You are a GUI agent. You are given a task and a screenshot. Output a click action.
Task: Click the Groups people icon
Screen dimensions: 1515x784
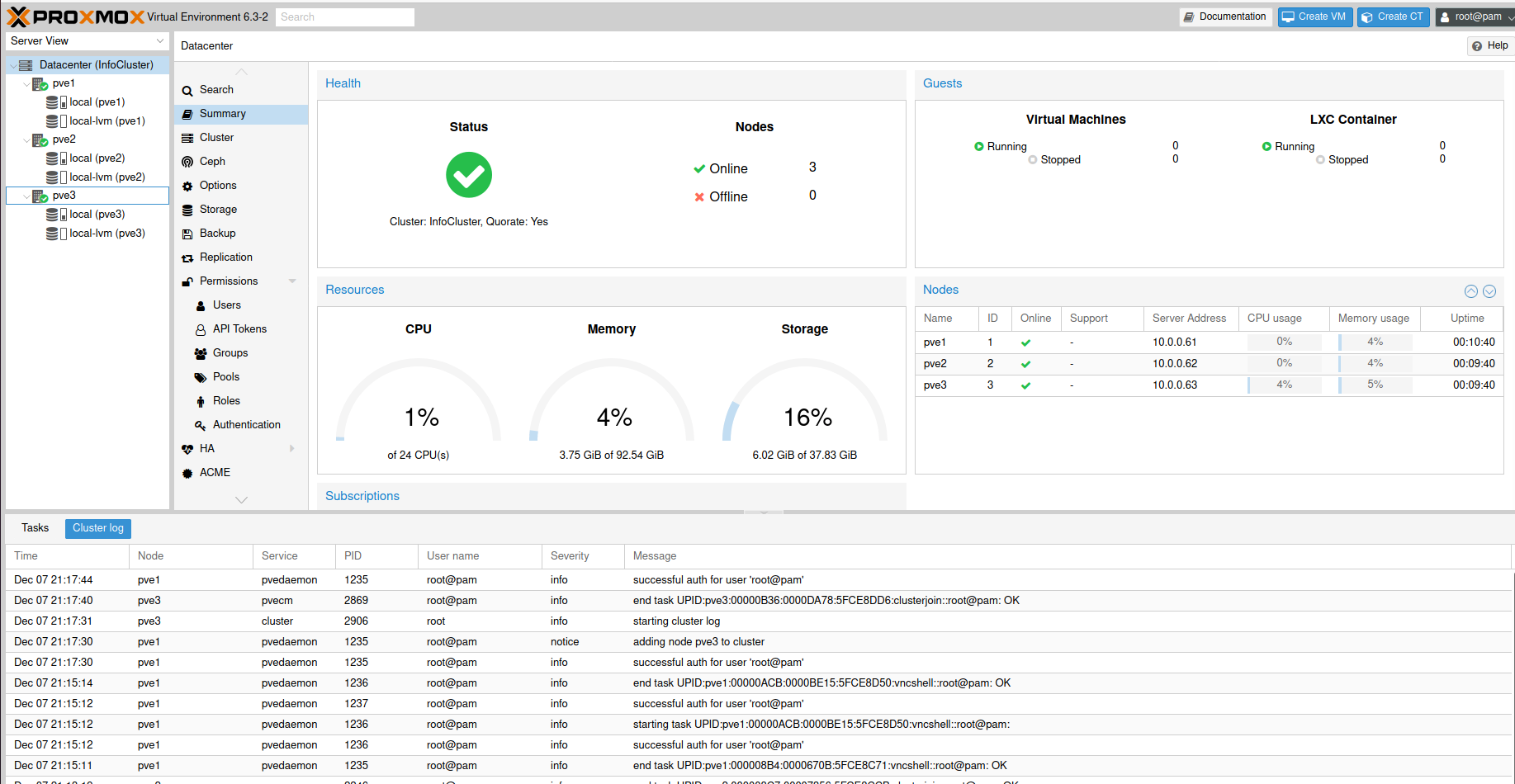tap(201, 354)
